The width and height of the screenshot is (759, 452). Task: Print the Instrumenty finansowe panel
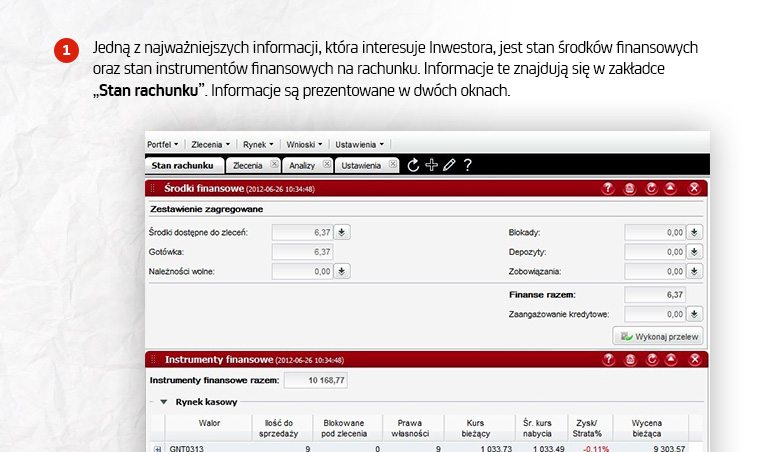click(630, 359)
